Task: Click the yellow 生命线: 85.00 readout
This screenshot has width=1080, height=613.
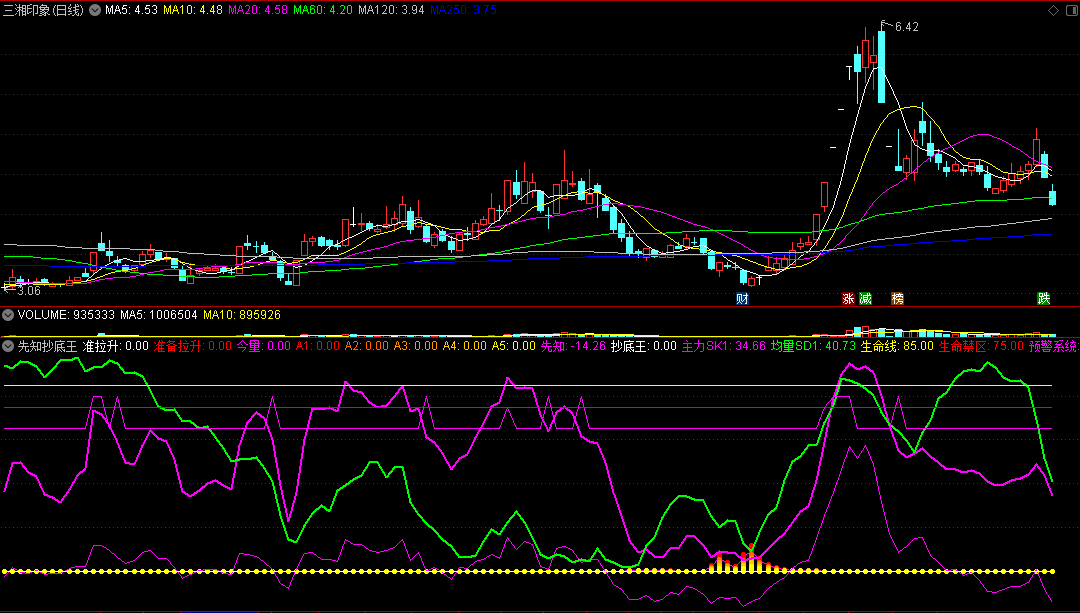Action: [x=897, y=346]
